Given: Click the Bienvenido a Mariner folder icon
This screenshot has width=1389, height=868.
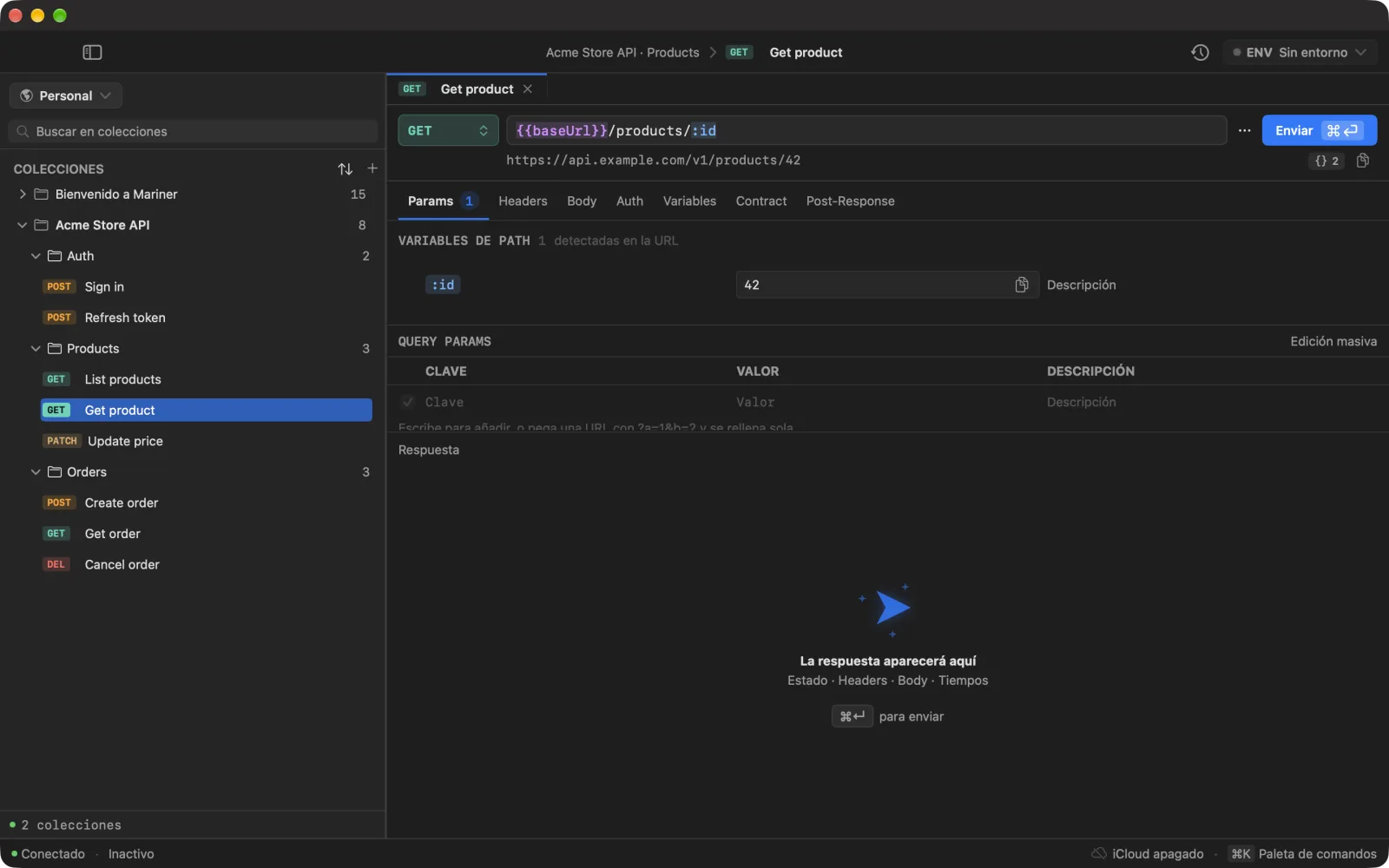Looking at the screenshot, I should coord(41,194).
